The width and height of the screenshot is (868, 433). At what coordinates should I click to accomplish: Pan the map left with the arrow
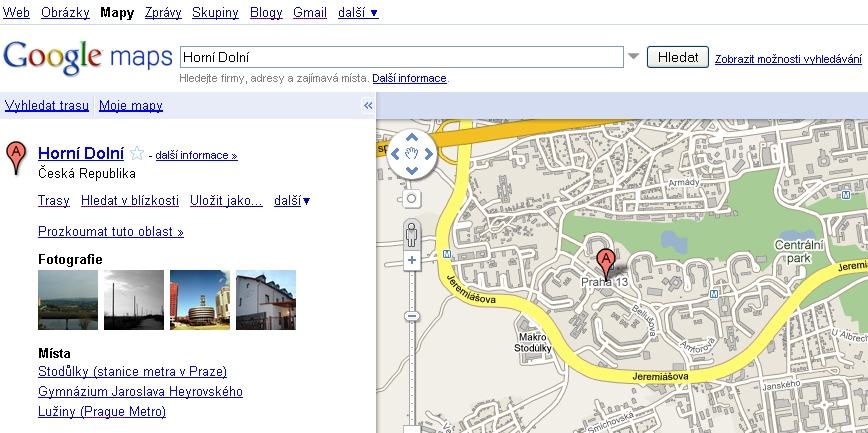[395, 154]
